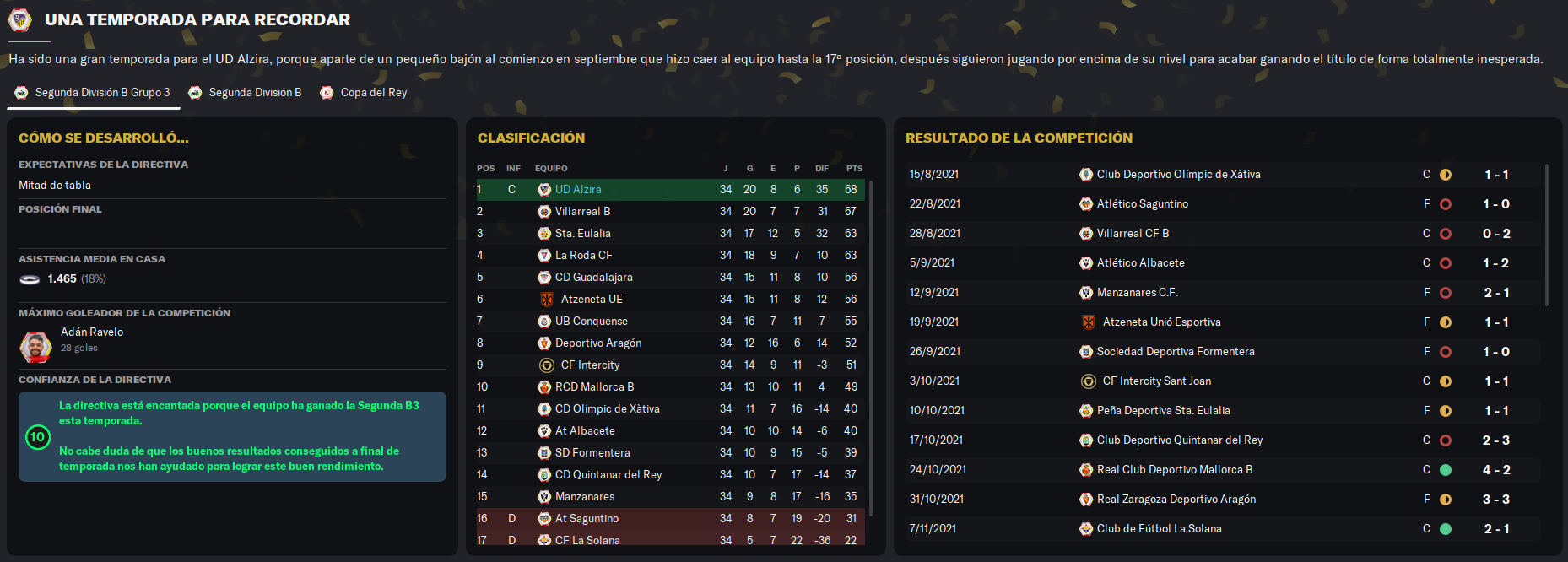Click the UD Alzira club crest in header
This screenshot has height=562, width=1568.
pyautogui.click(x=19, y=19)
